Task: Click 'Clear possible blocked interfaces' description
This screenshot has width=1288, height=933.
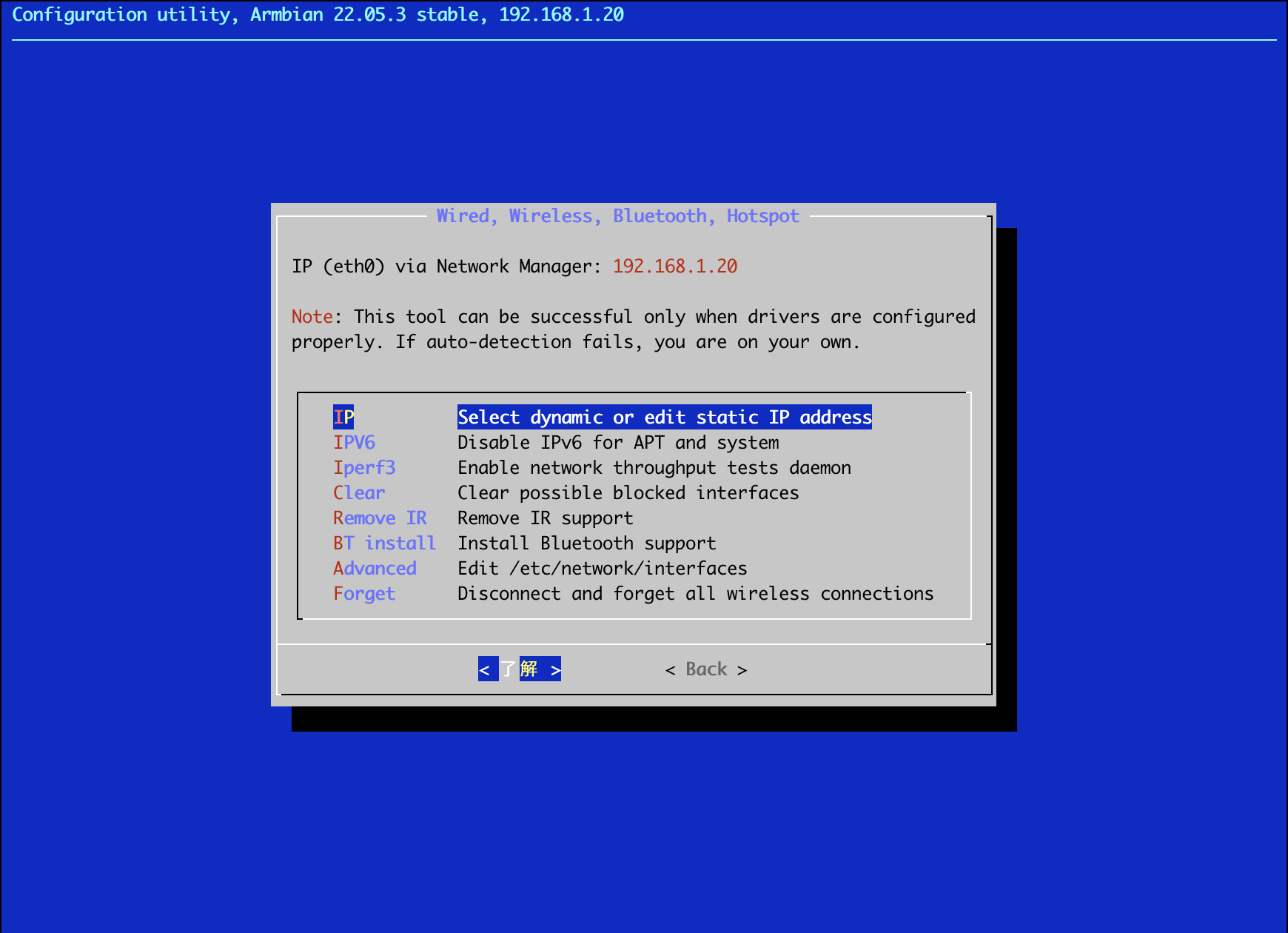Action: [x=628, y=492]
